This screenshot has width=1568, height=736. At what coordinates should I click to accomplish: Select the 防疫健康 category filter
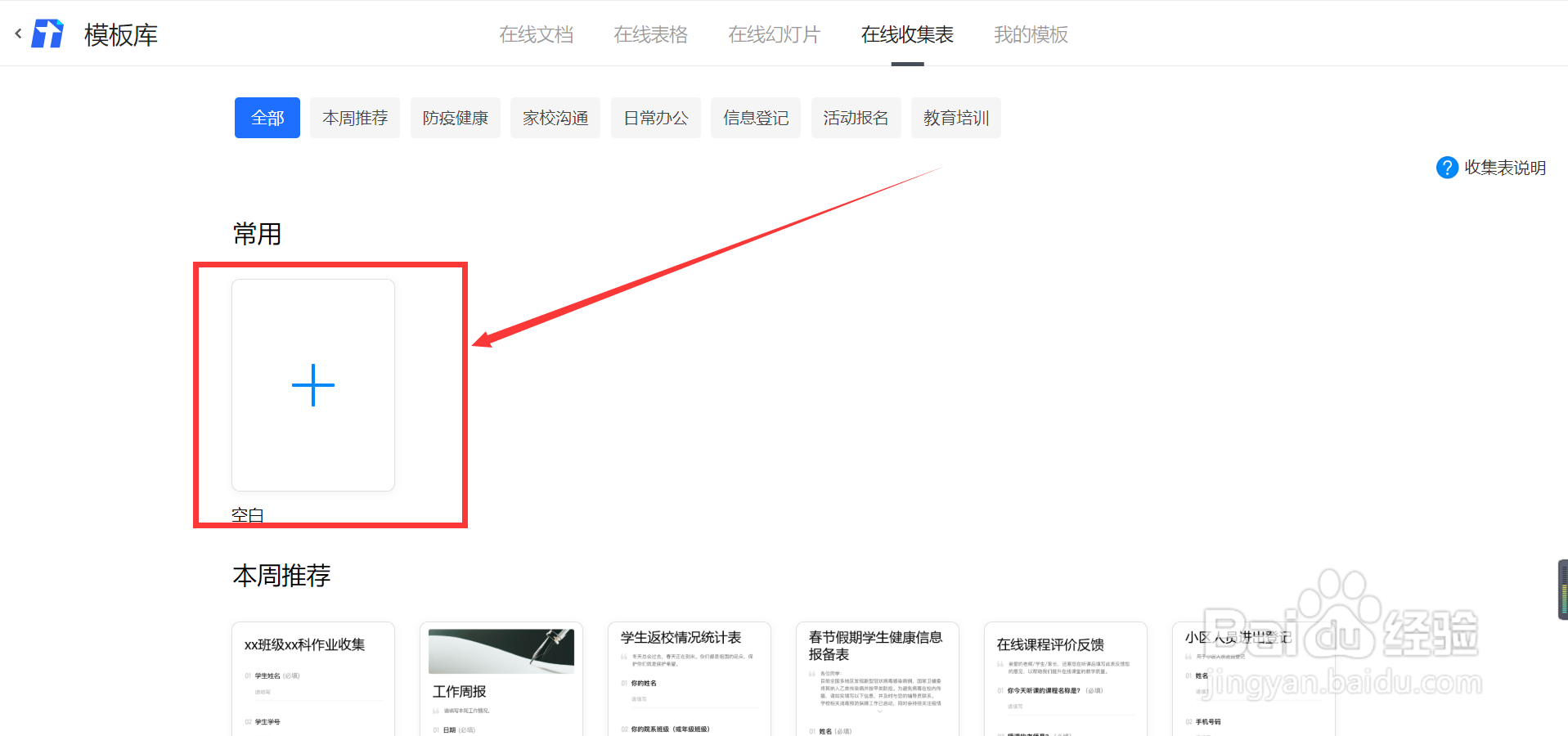point(455,117)
